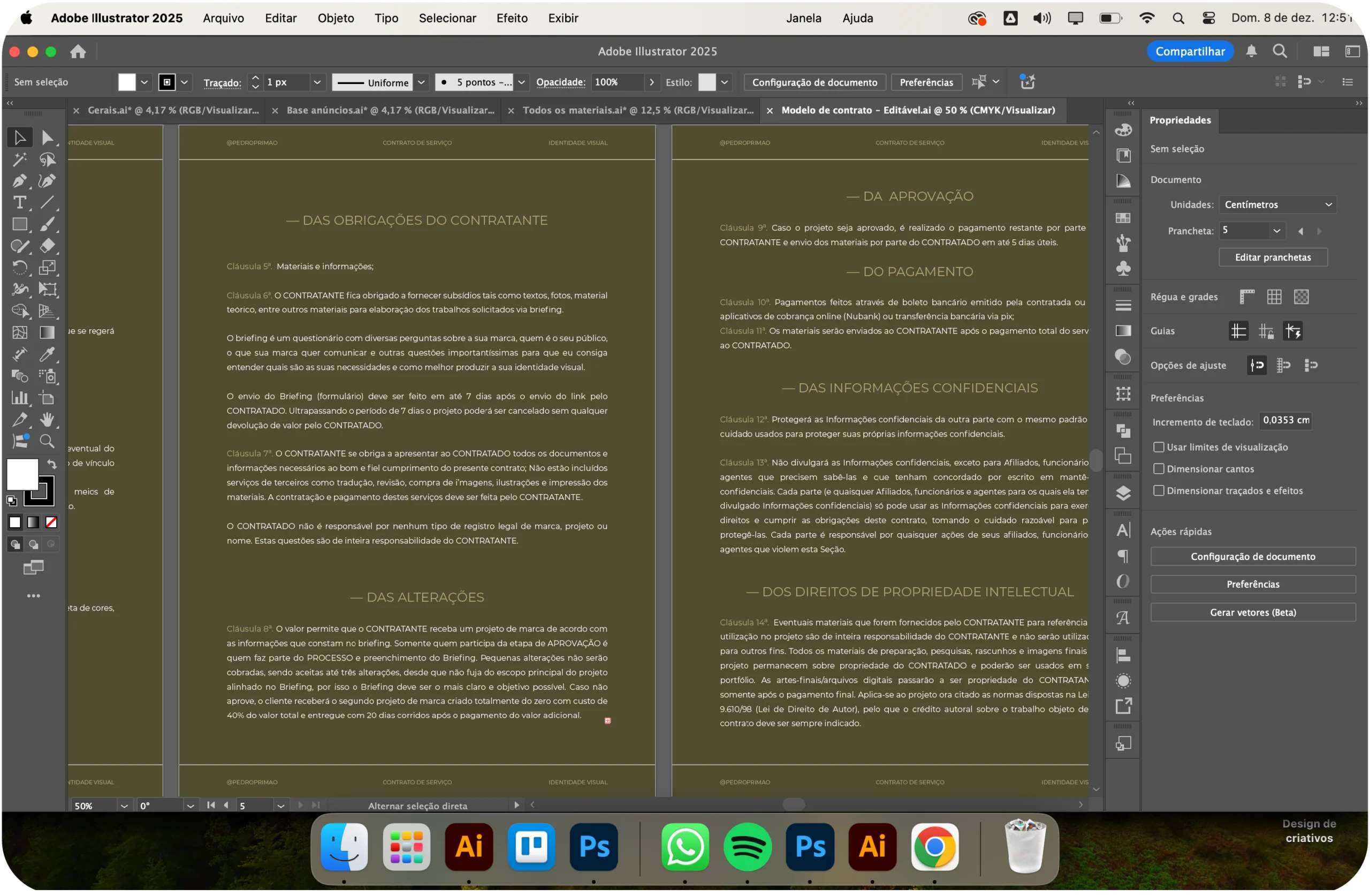Open the Layers panel icon
The height and width of the screenshot is (896, 1370).
click(x=1123, y=494)
